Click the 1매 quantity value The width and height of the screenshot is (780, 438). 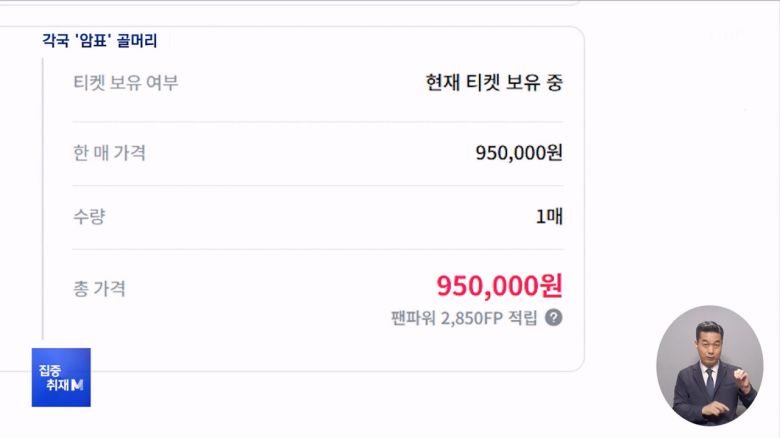(549, 217)
